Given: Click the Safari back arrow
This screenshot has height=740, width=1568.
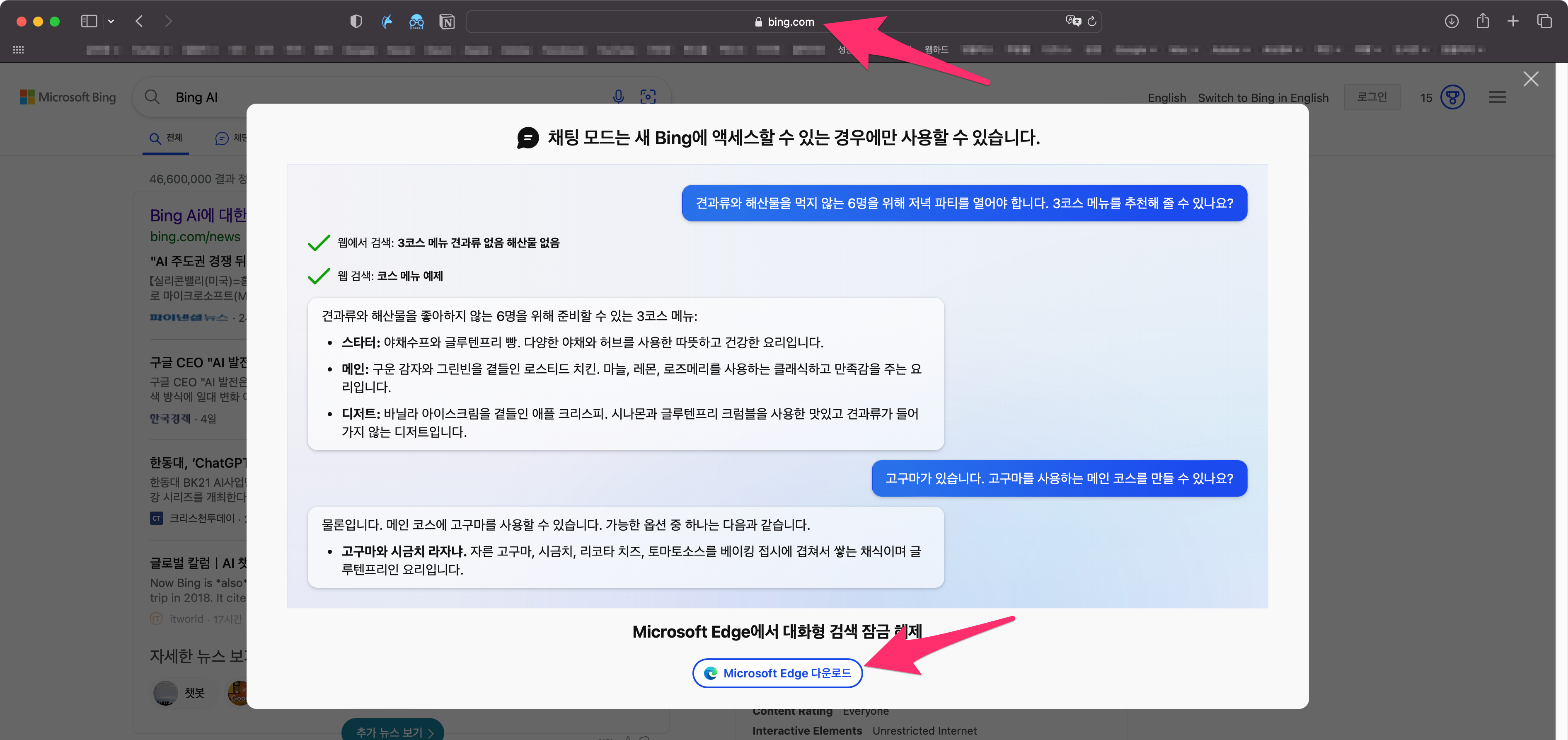Looking at the screenshot, I should pyautogui.click(x=139, y=21).
